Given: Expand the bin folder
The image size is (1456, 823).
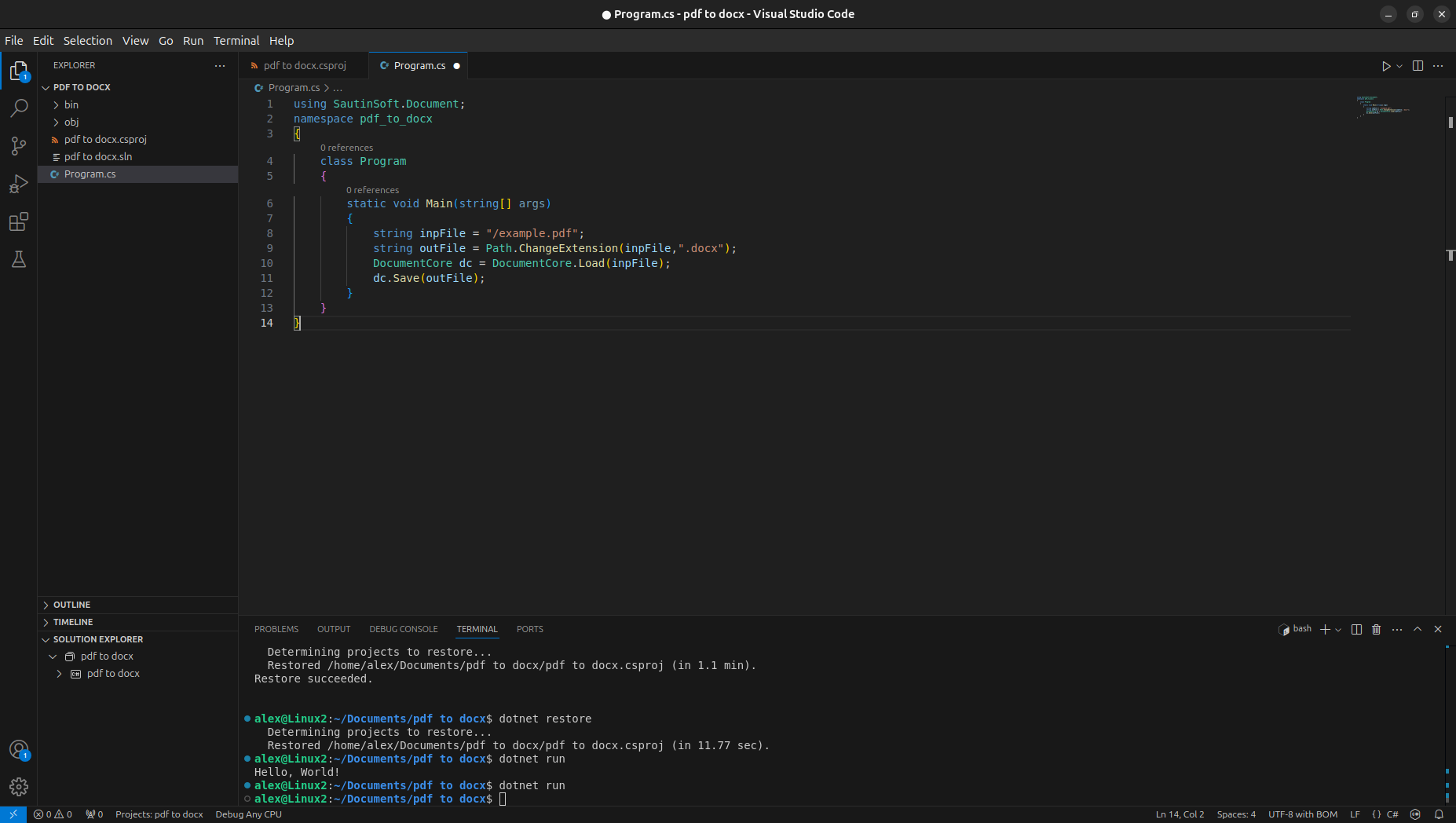Looking at the screenshot, I should (71, 104).
